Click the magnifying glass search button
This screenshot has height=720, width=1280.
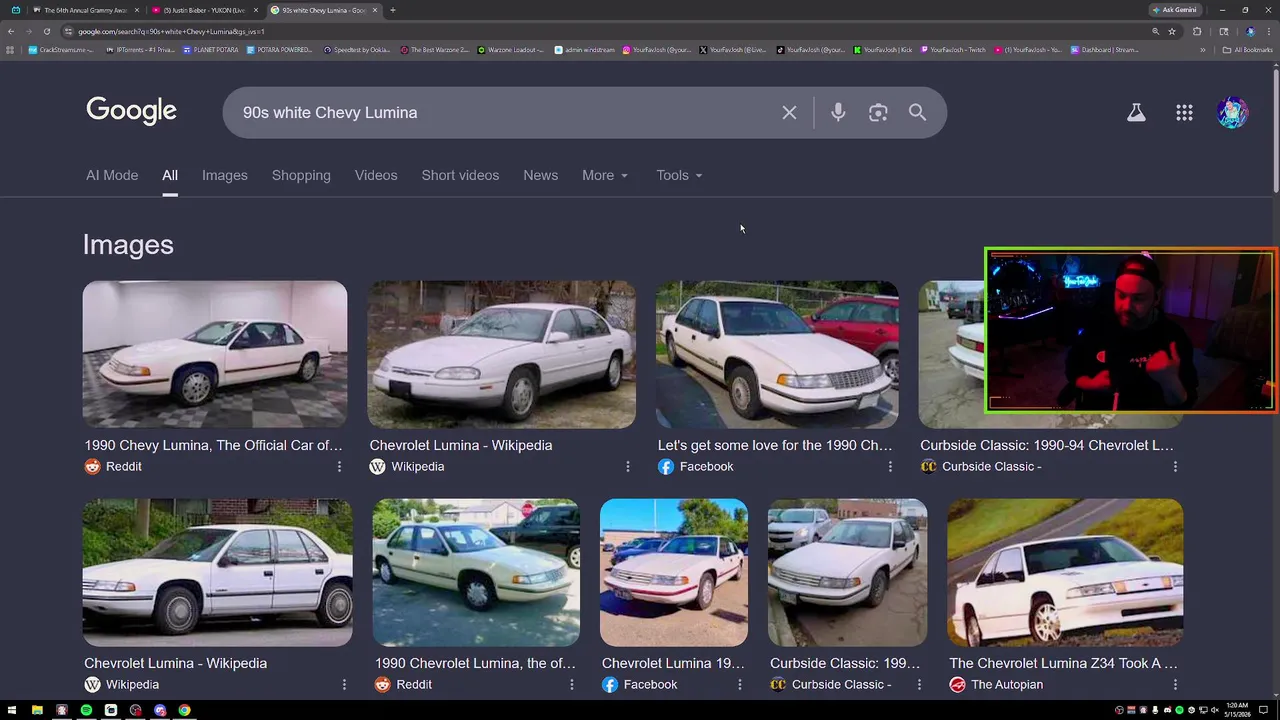(x=917, y=113)
